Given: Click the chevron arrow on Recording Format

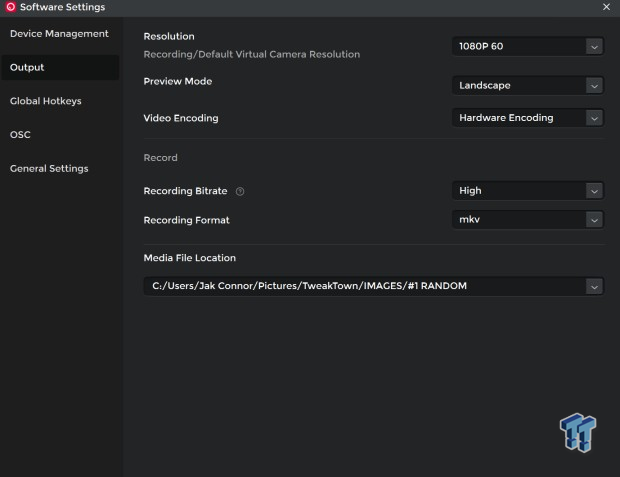Looking at the screenshot, I should point(594,220).
